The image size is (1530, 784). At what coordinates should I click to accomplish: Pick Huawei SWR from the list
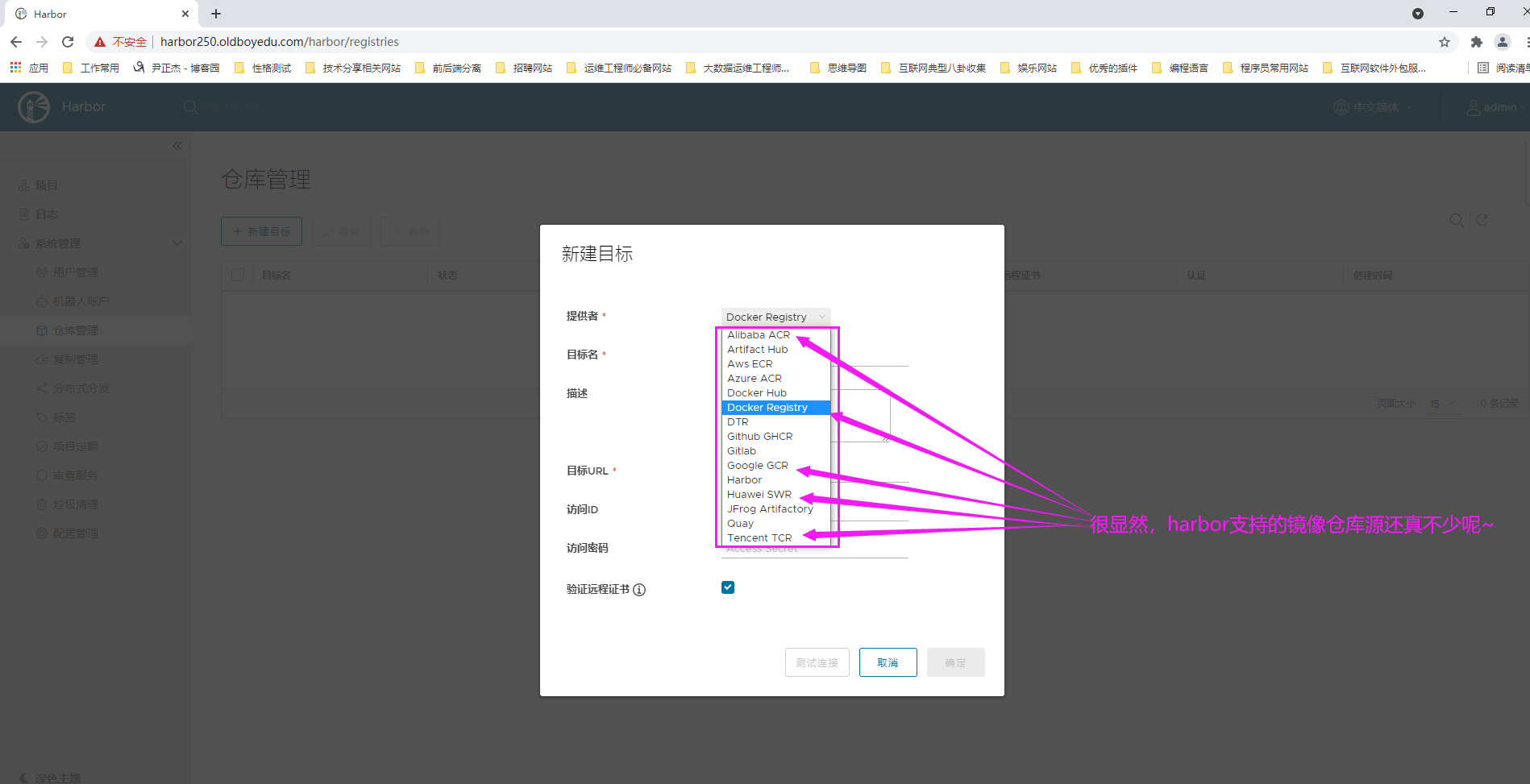(759, 495)
